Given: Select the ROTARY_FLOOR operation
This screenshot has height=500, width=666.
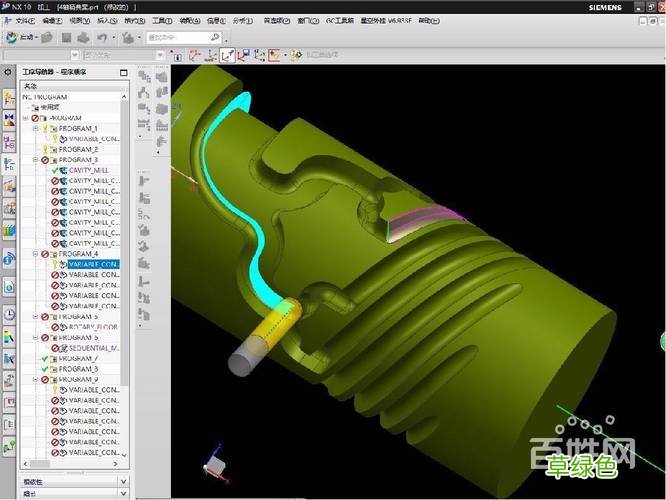Looking at the screenshot, I should 93,327.
